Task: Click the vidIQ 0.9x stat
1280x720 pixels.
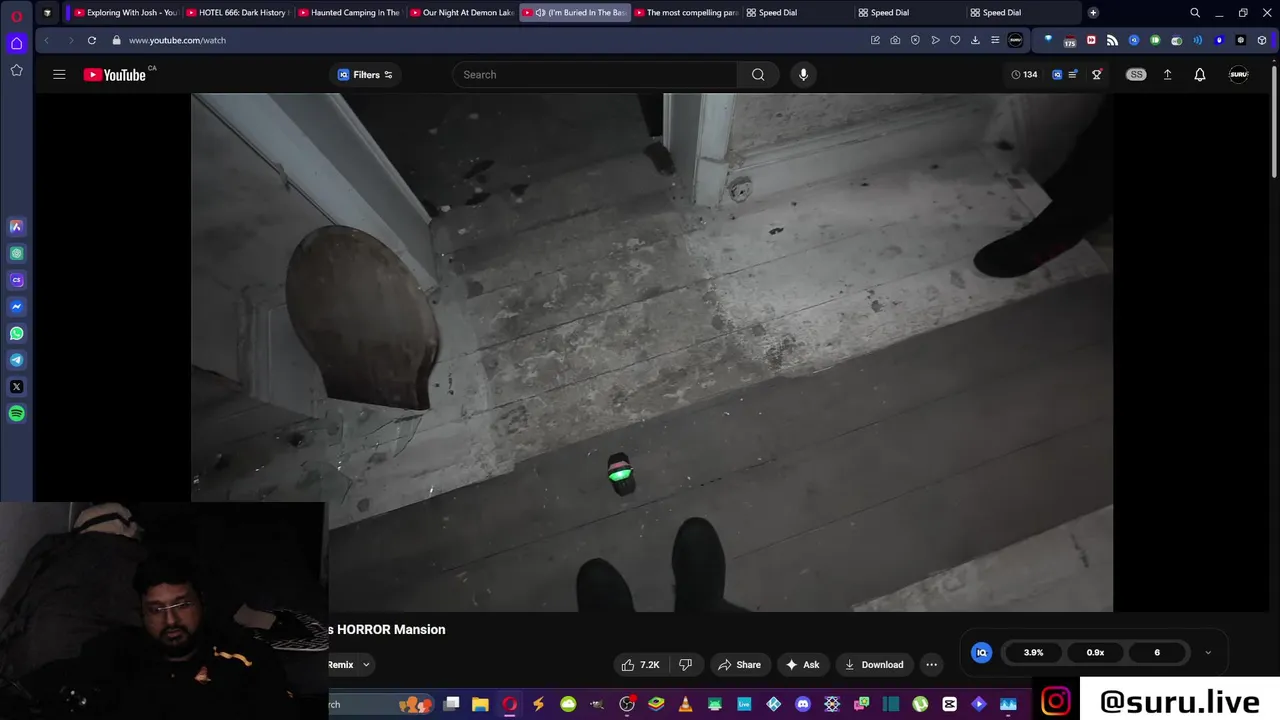Action: (1095, 653)
